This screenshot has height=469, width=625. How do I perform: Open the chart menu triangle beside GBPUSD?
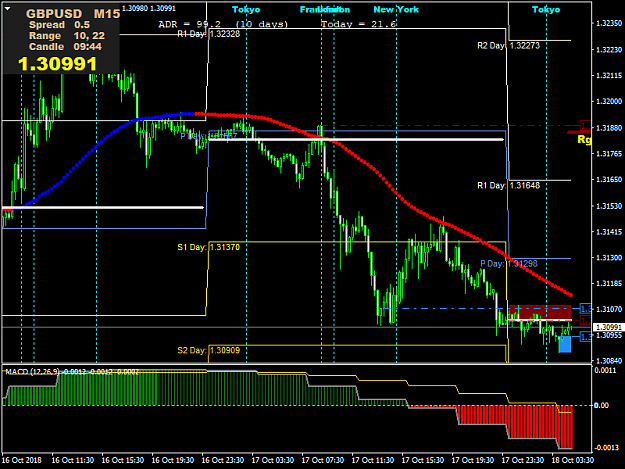point(7,9)
